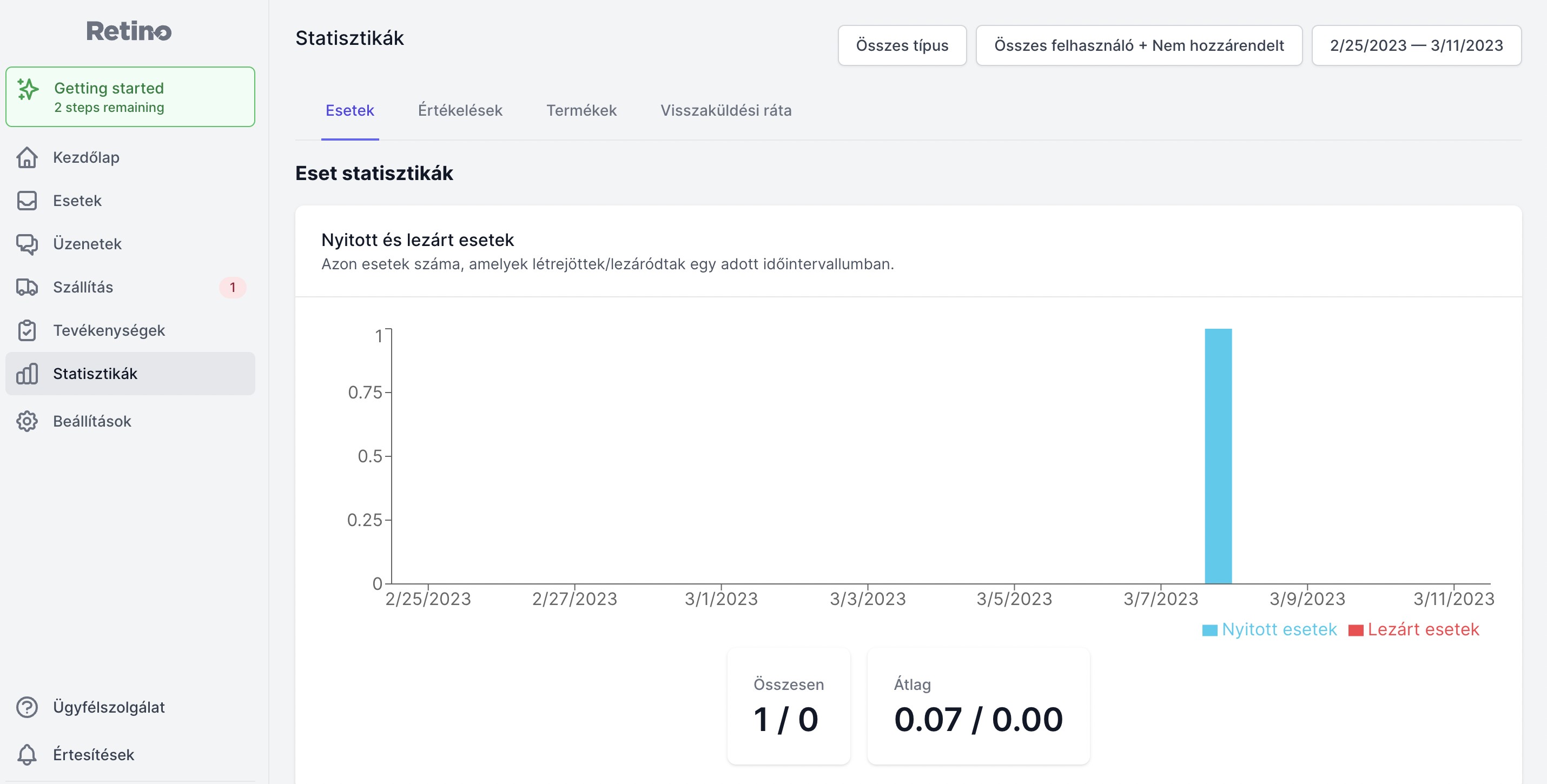The image size is (1547, 784).
Task: Open Értesítések notifications
Action: pos(130,755)
